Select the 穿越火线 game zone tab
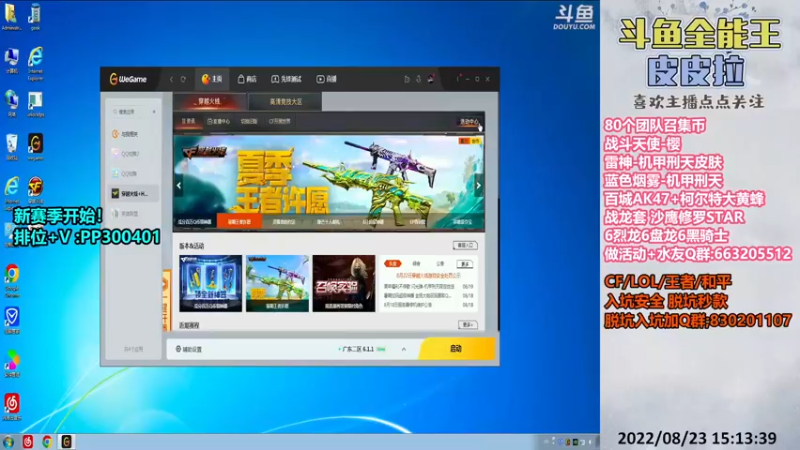800x450 pixels. coord(209,102)
